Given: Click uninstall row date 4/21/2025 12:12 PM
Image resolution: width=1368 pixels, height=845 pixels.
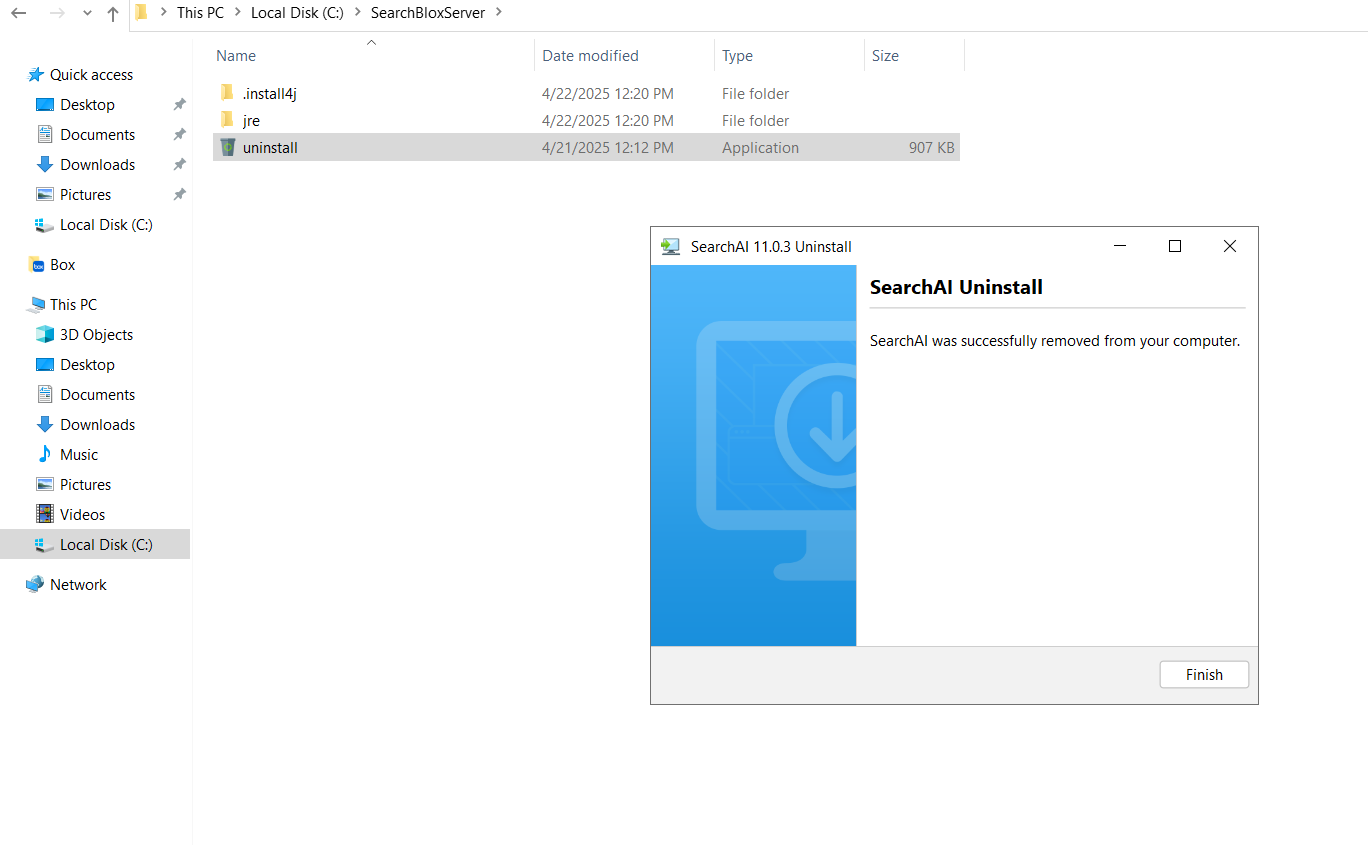Looking at the screenshot, I should tap(607, 148).
